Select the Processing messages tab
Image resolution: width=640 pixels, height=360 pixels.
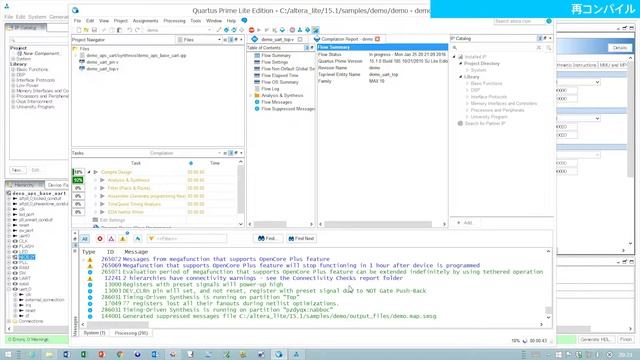(131, 333)
